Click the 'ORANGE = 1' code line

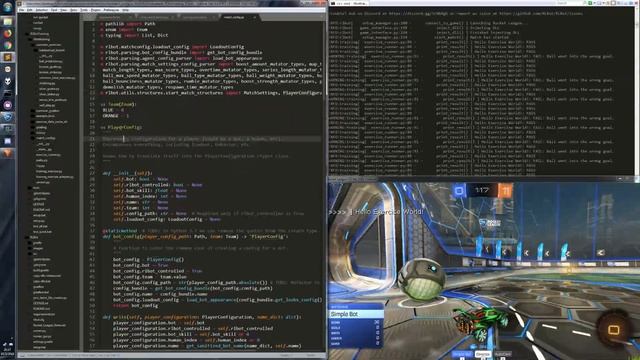(x=116, y=116)
